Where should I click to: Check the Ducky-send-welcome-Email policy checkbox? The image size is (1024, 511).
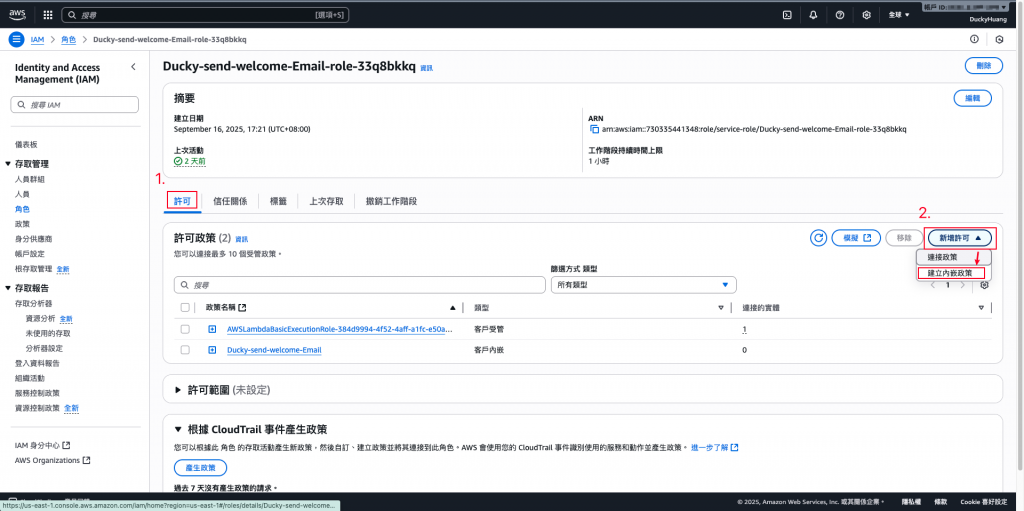[185, 350]
